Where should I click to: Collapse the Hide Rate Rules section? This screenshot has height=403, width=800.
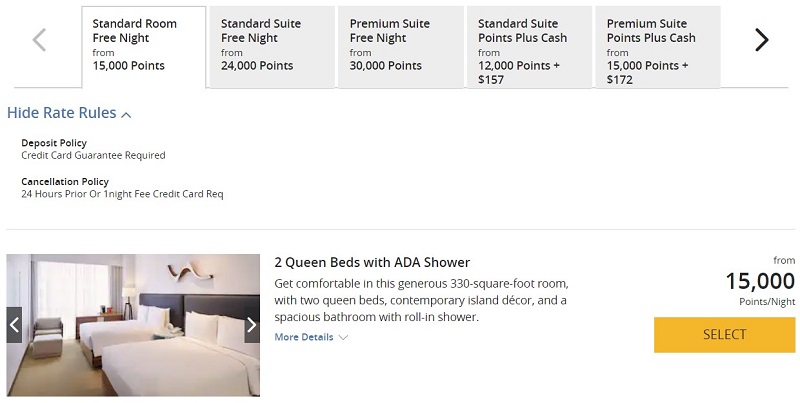click(x=69, y=113)
